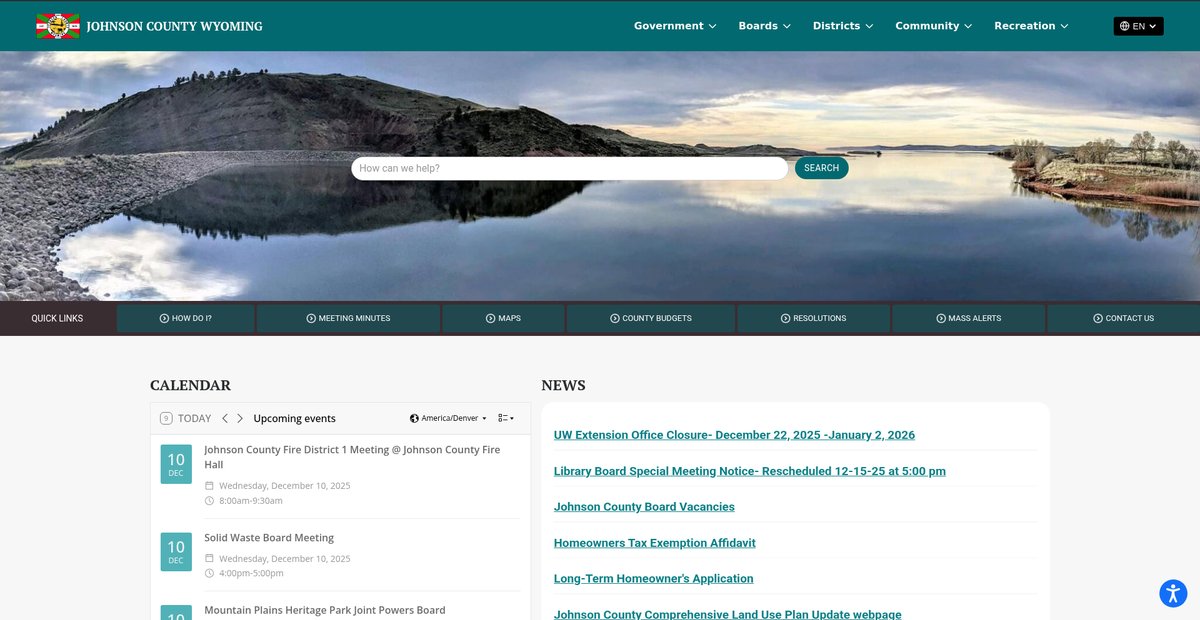The height and width of the screenshot is (620, 1200).
Task: Click the QUICK LINKS label
Action: [57, 318]
